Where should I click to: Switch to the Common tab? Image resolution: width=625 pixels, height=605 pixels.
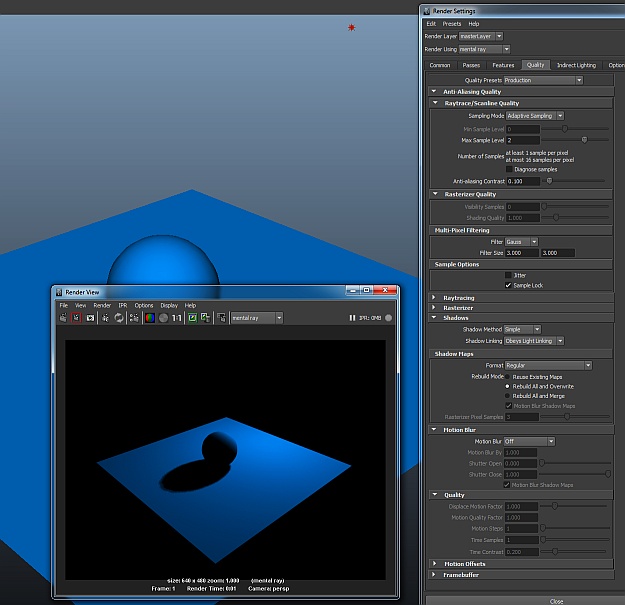(440, 65)
